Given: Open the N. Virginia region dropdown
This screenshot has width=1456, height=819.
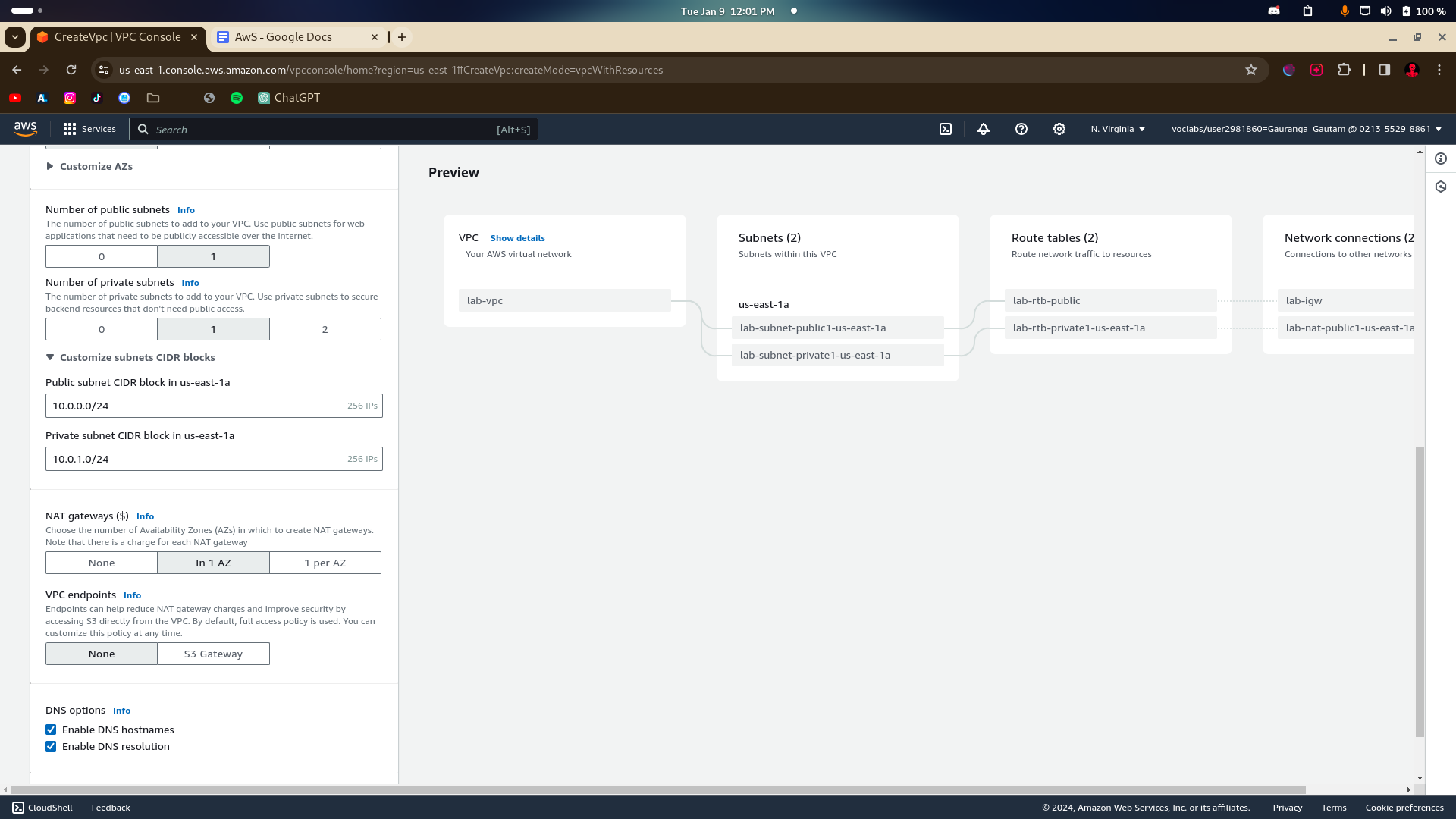Looking at the screenshot, I should pyautogui.click(x=1118, y=129).
